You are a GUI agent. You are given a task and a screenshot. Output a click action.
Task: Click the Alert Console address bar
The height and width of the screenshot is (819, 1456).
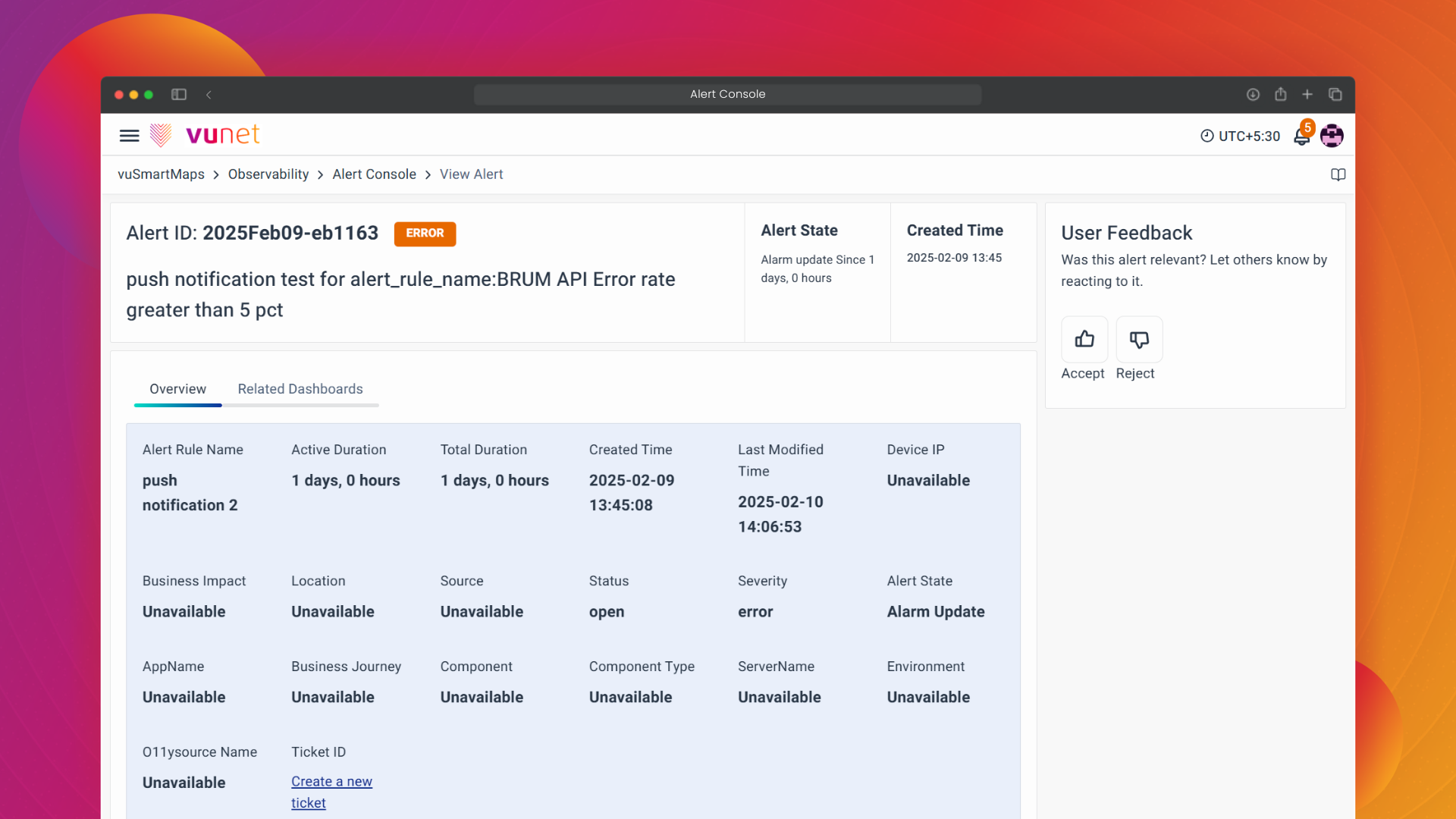pos(727,95)
